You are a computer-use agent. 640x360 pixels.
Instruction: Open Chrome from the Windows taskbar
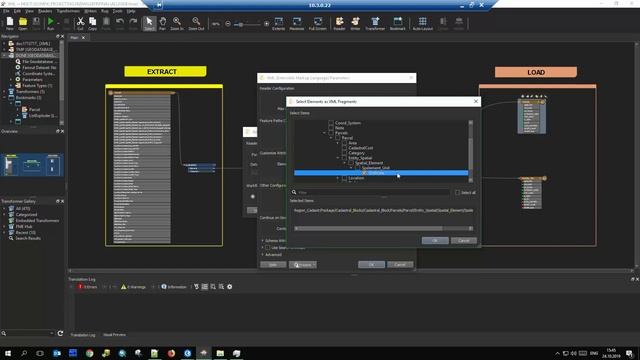pos(89,353)
